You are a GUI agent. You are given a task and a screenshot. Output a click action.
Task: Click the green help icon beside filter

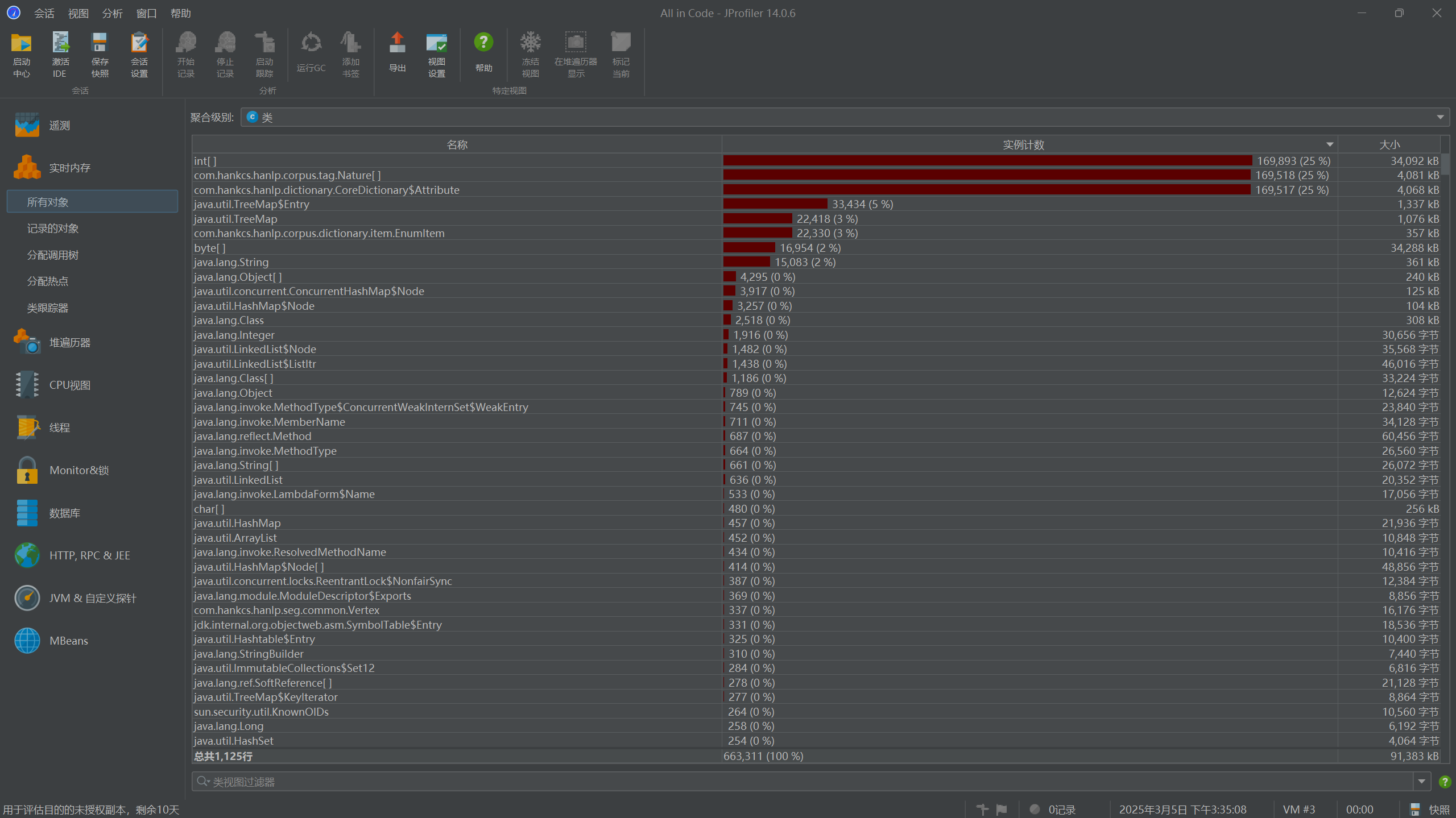[x=1444, y=782]
